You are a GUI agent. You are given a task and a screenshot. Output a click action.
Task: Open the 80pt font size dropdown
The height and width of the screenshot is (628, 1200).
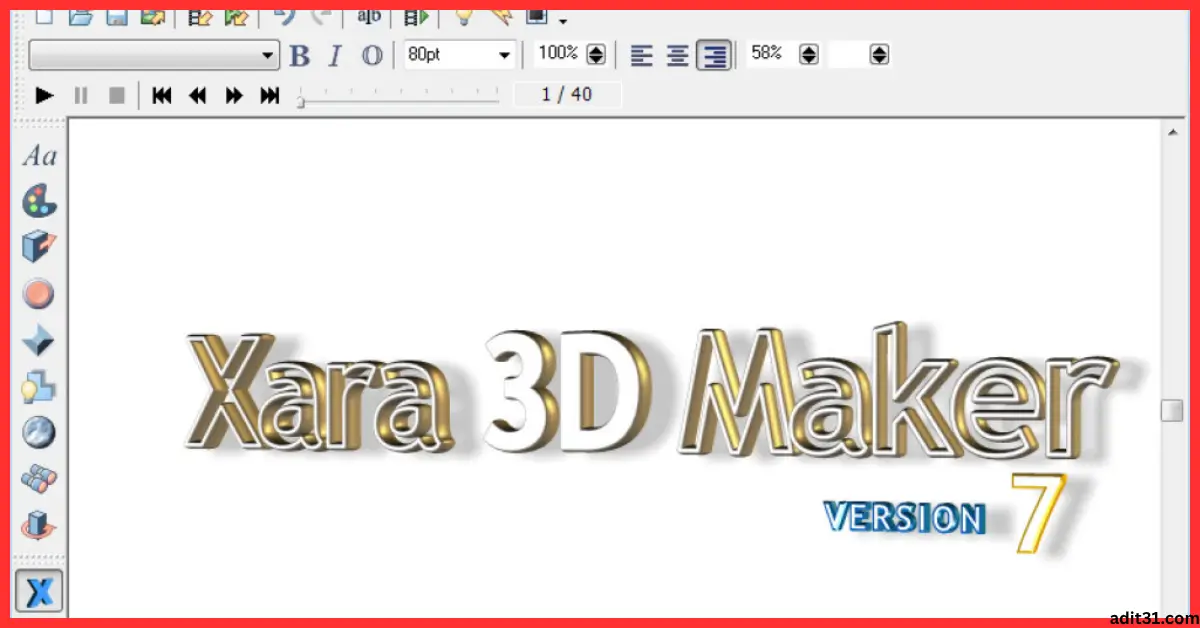[505, 56]
